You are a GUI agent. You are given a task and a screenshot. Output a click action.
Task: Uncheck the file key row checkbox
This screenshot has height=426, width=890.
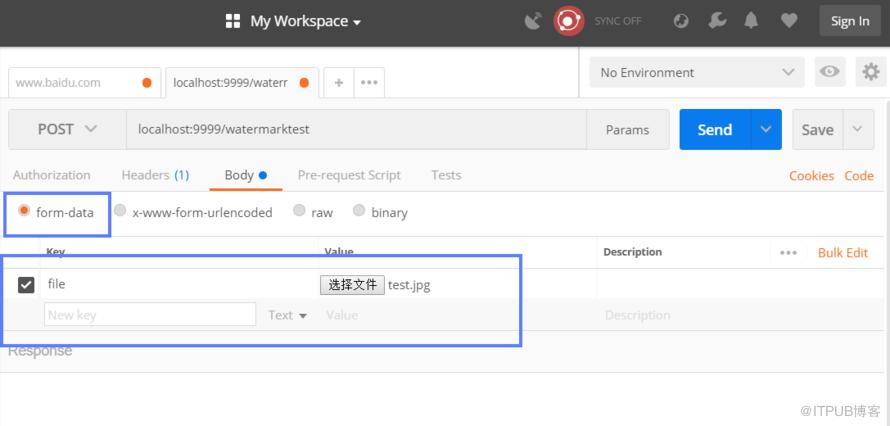tap(26, 285)
